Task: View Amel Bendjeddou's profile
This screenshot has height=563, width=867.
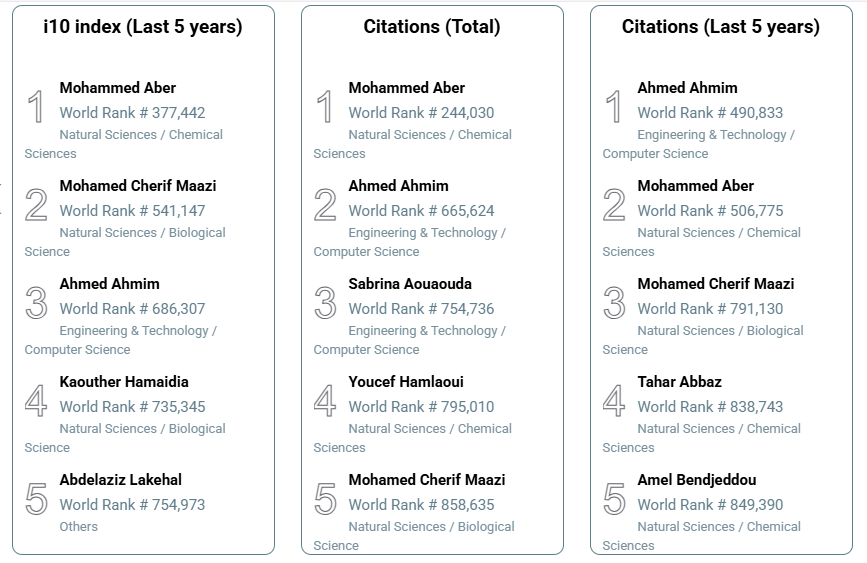Action: 696,480
